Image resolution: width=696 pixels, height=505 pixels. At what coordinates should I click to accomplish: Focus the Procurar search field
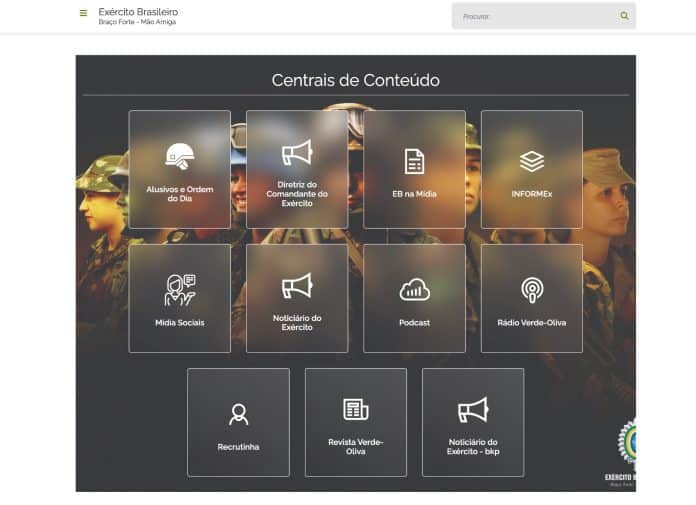coord(544,16)
